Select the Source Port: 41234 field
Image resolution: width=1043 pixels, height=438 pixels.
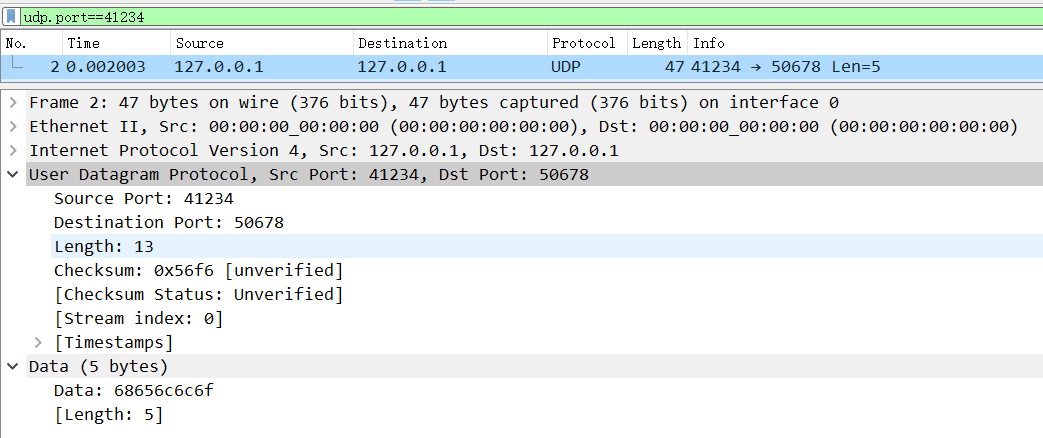click(143, 198)
